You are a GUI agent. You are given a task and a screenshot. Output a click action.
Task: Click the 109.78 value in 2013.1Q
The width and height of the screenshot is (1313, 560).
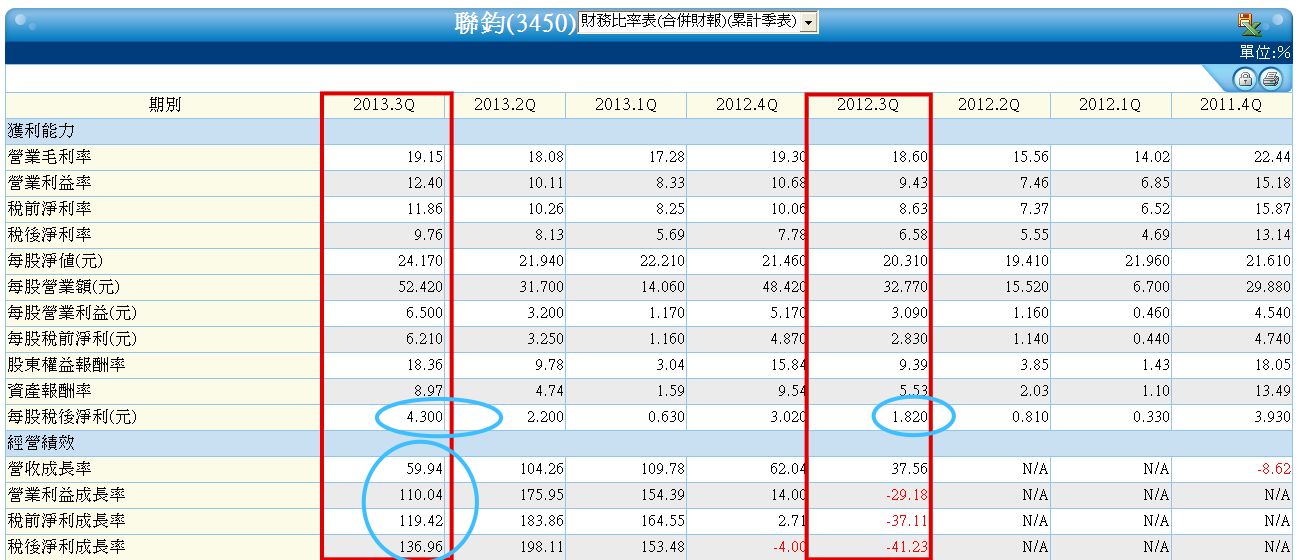pyautogui.click(x=662, y=468)
